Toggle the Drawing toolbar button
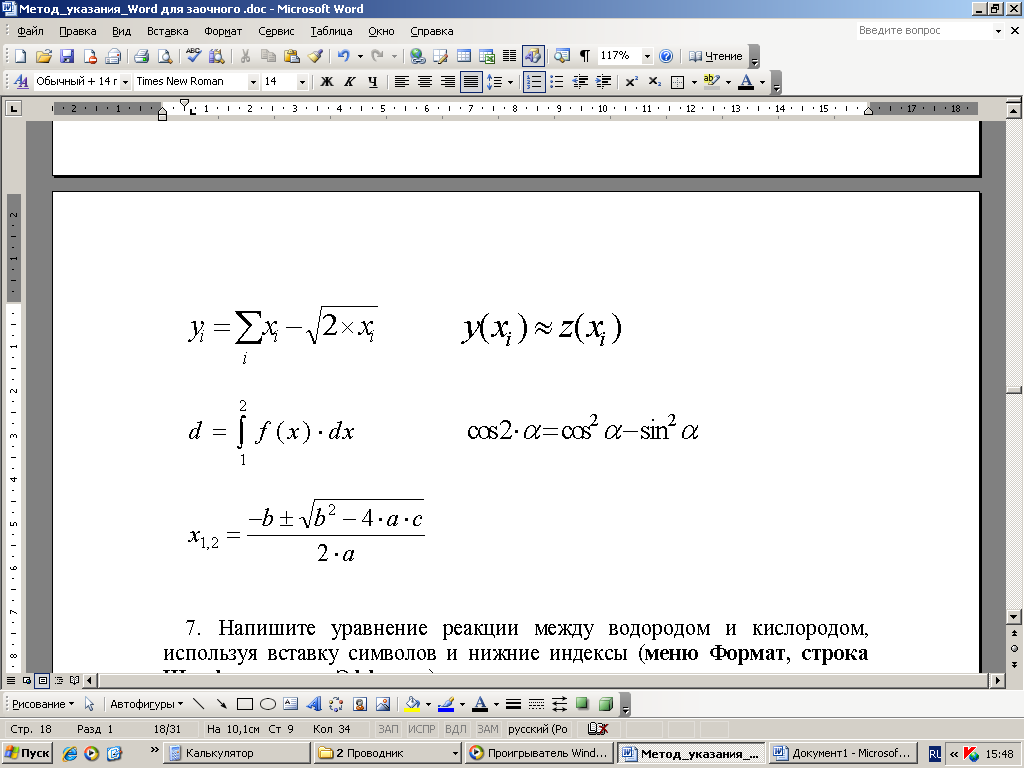Screen dimensions: 1024x768 click(533, 56)
